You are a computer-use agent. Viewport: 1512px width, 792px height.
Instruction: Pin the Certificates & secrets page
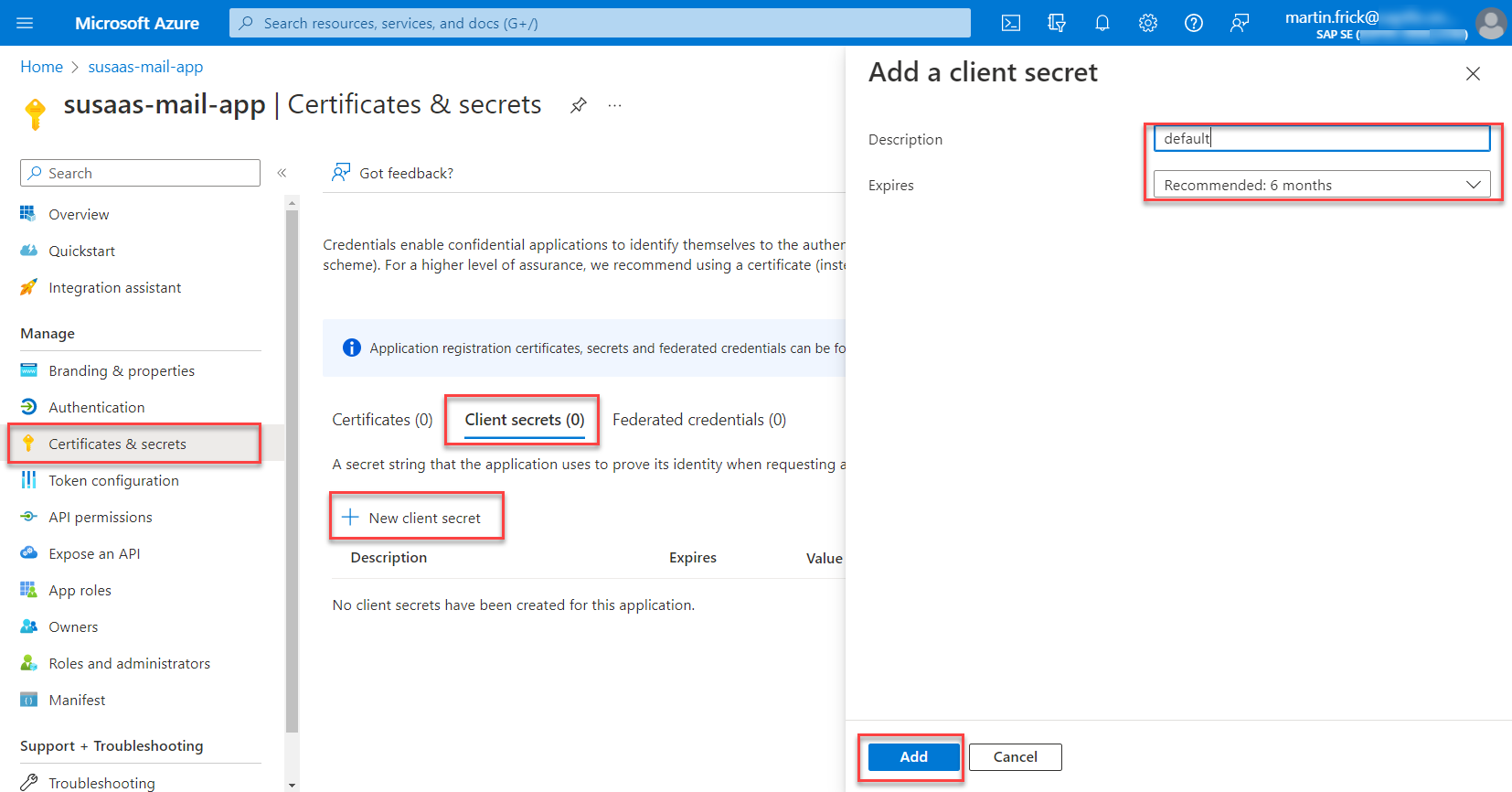(x=578, y=105)
